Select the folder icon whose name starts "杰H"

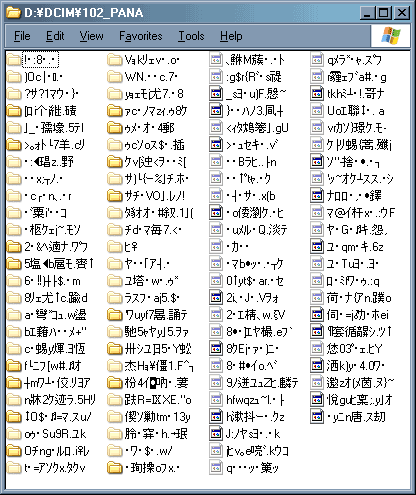tap(115, 366)
